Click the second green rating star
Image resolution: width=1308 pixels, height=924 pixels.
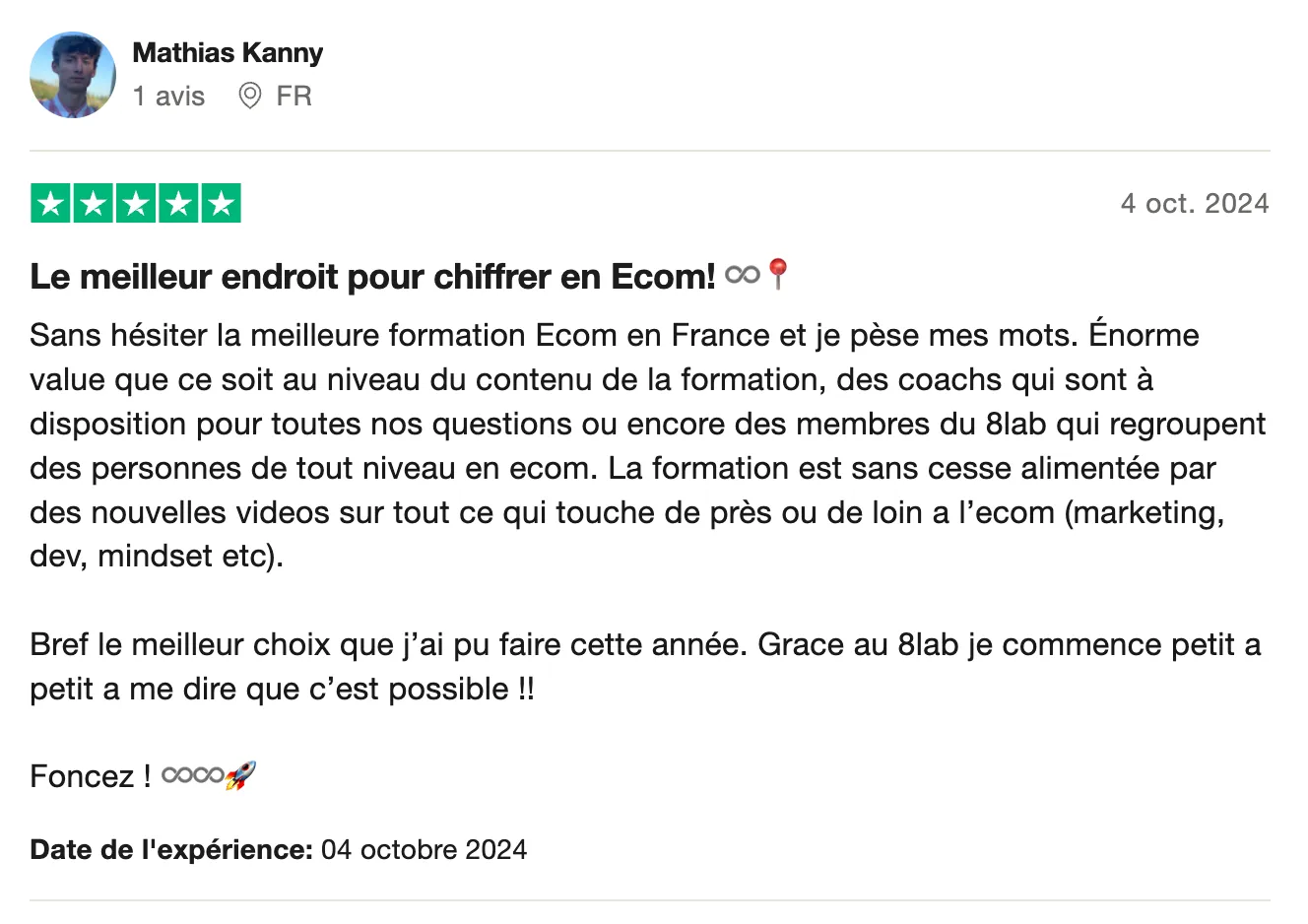94,203
